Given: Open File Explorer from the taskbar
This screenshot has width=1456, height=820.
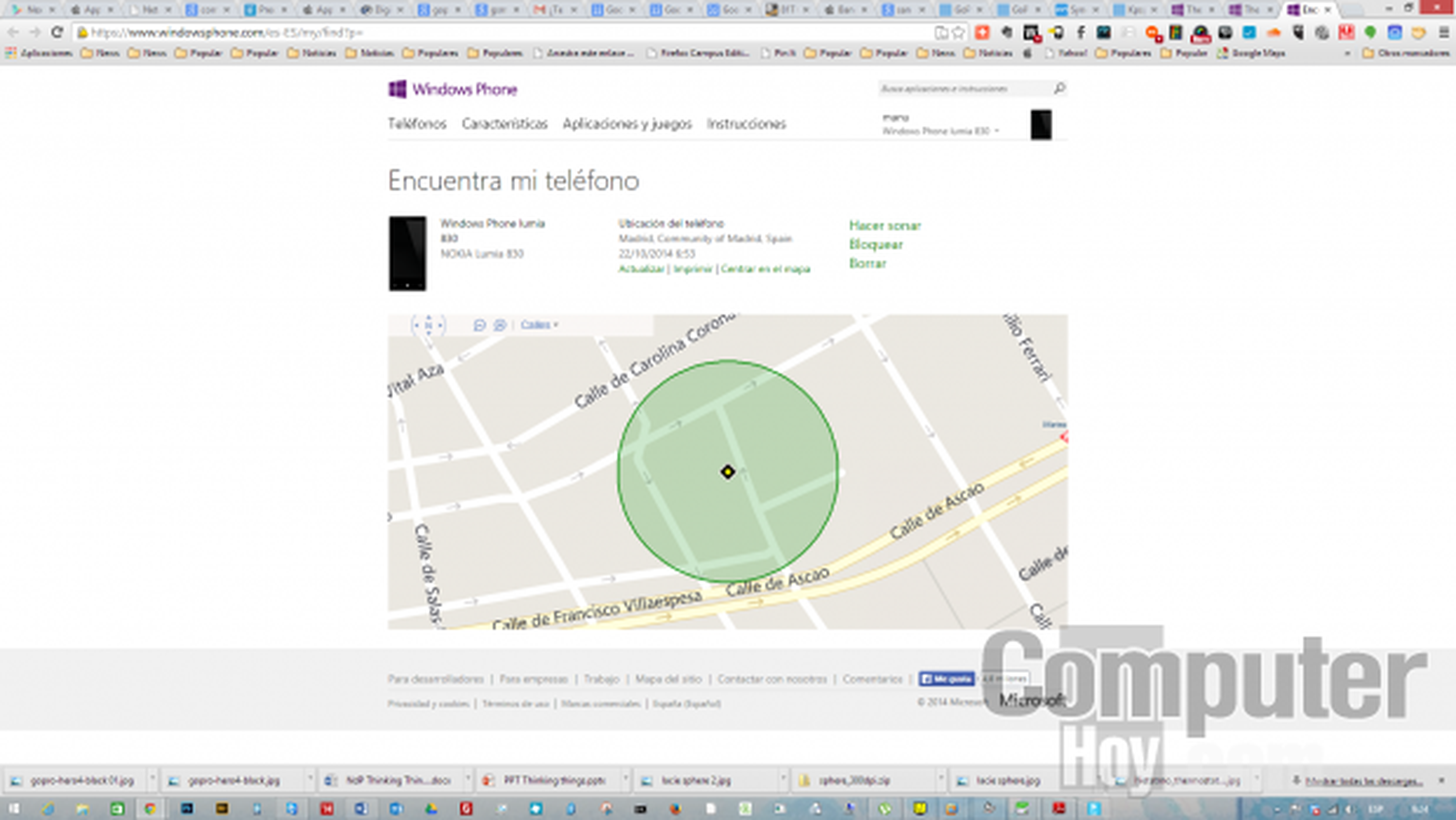Looking at the screenshot, I should (83, 809).
